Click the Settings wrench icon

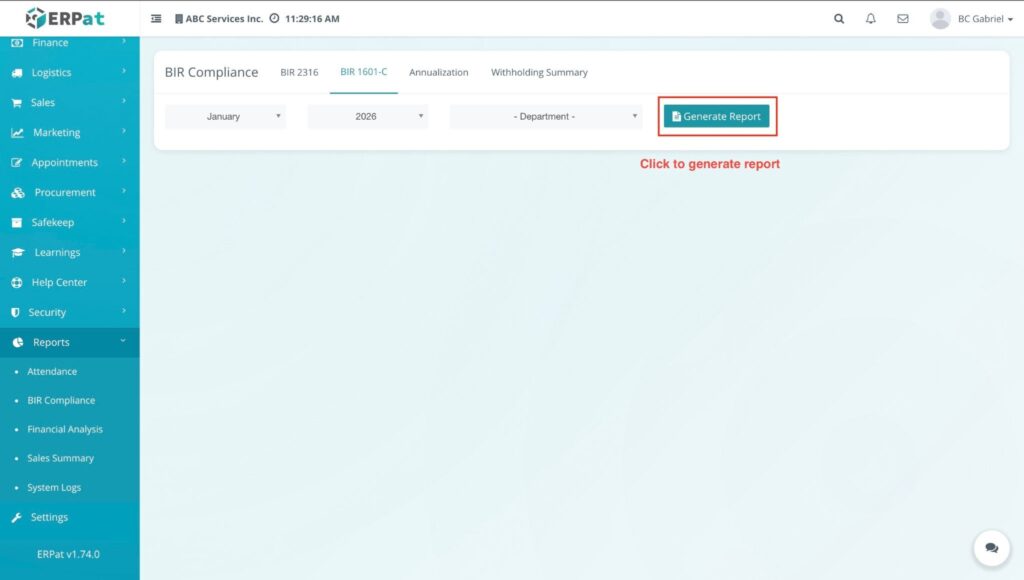[x=16, y=517]
